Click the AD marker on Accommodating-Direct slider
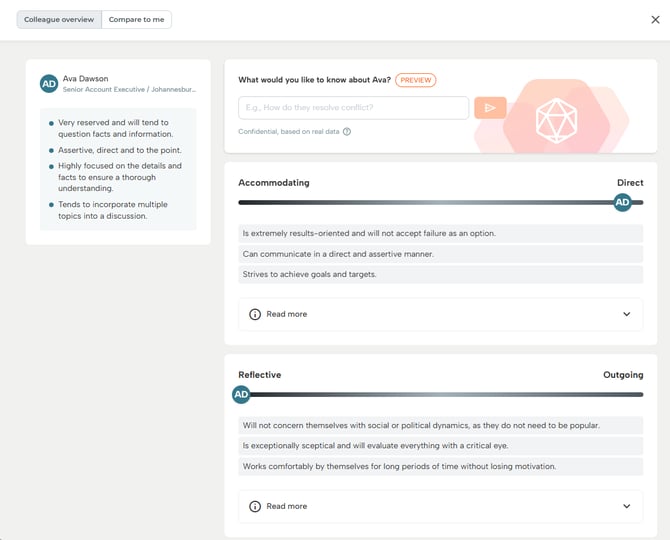The image size is (670, 540). coord(622,202)
